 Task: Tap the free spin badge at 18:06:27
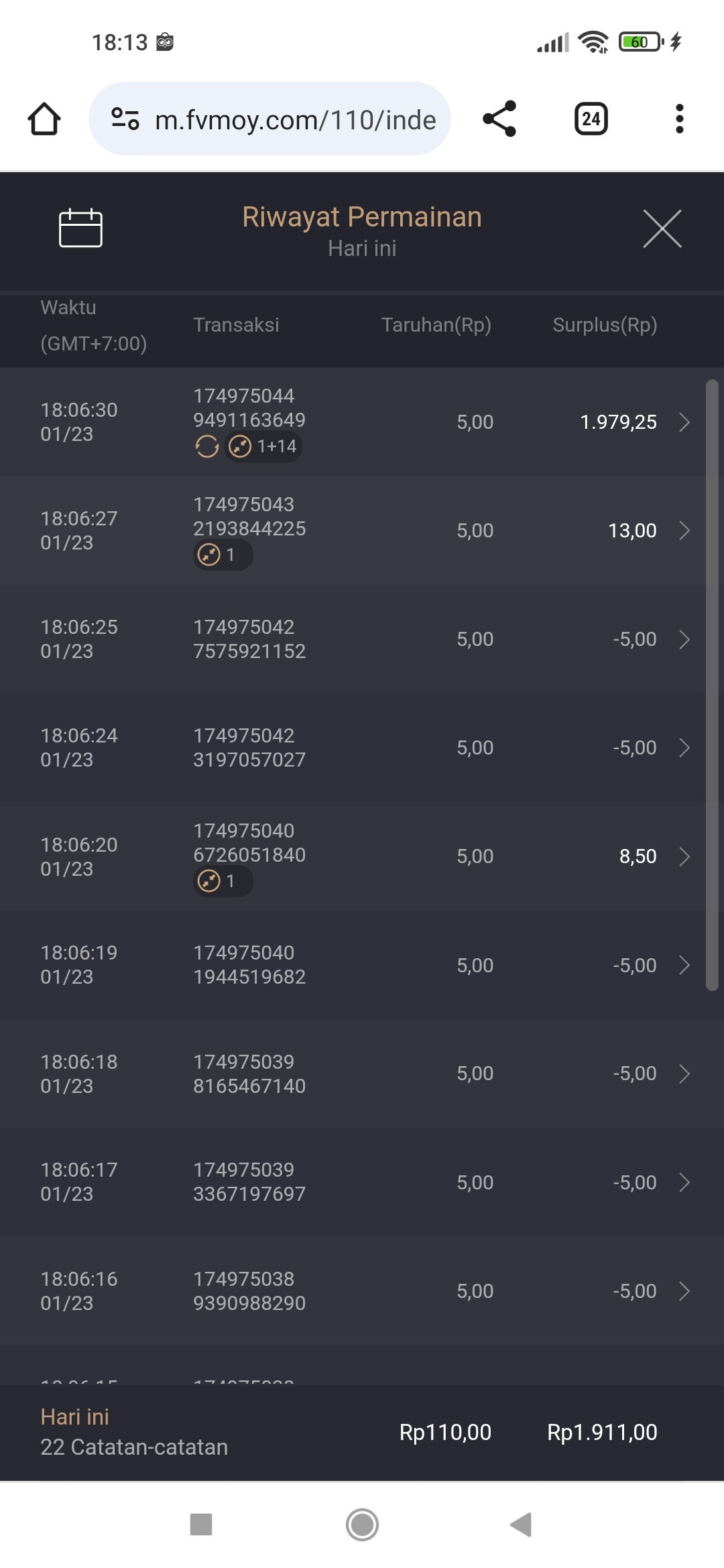pos(223,555)
